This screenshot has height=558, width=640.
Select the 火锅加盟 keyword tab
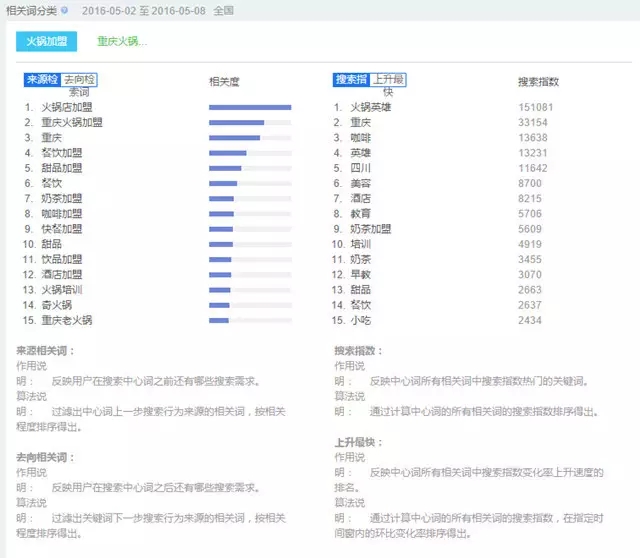[x=46, y=41]
